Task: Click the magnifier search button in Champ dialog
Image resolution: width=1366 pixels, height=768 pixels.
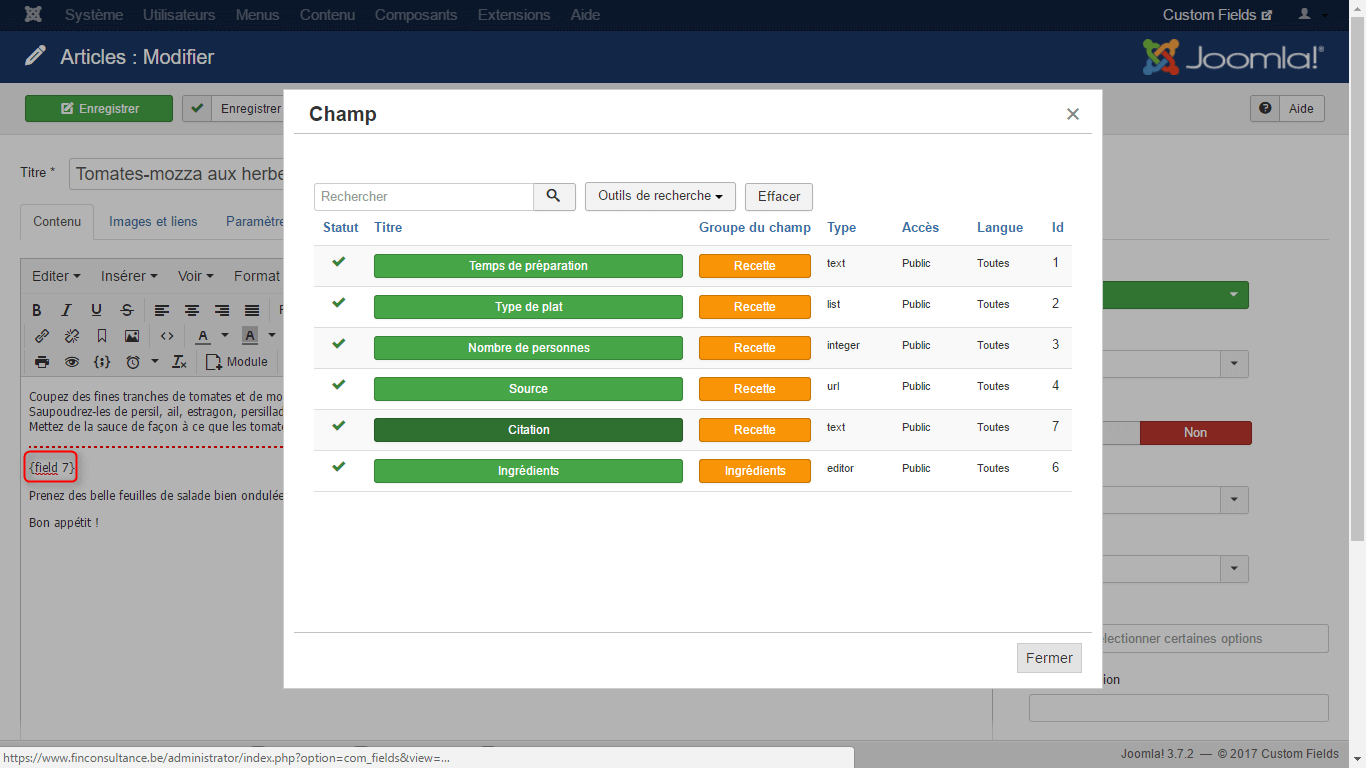Action: pyautogui.click(x=554, y=196)
